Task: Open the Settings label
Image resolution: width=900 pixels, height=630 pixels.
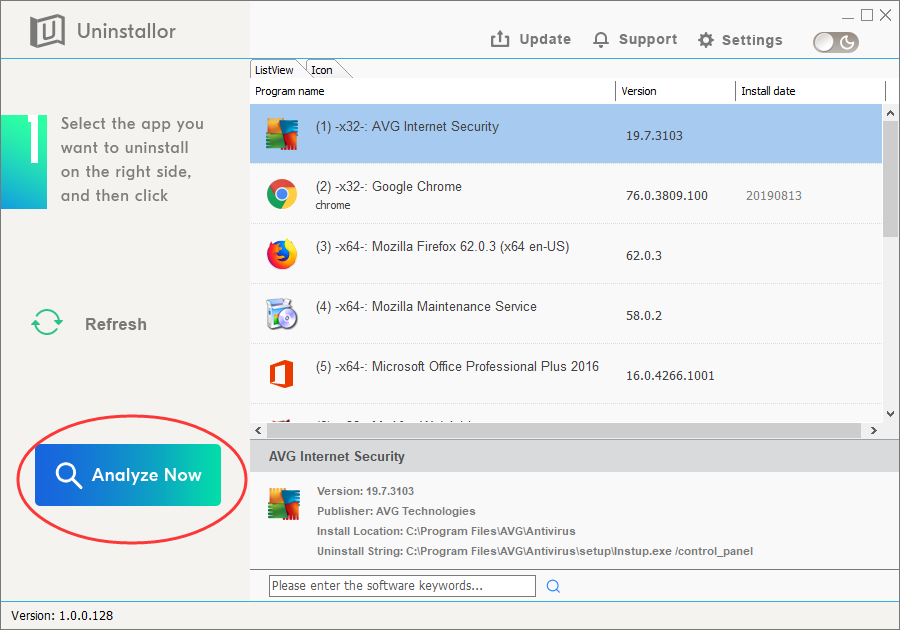Action: click(752, 40)
